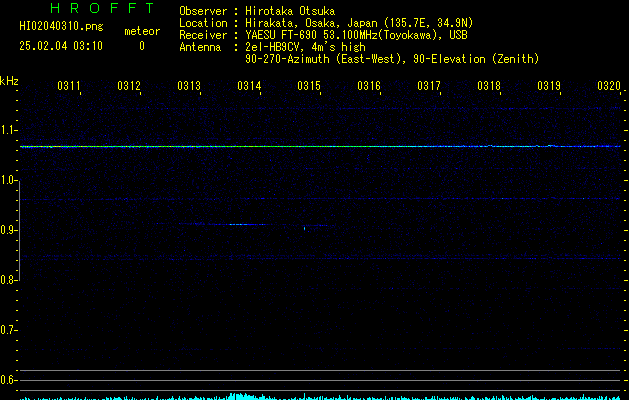
Task: Select the 0314 time marker
Action: coord(249,86)
